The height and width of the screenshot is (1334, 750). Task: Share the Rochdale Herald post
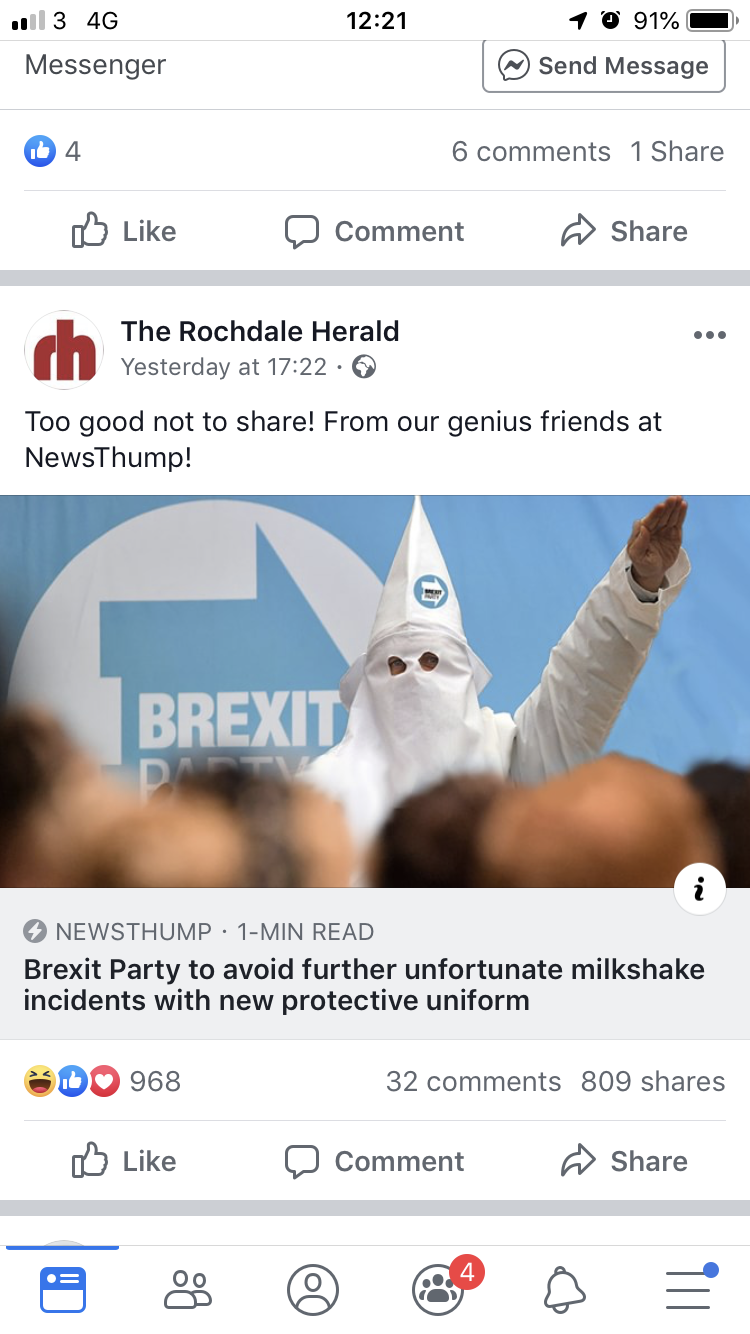tap(625, 1161)
